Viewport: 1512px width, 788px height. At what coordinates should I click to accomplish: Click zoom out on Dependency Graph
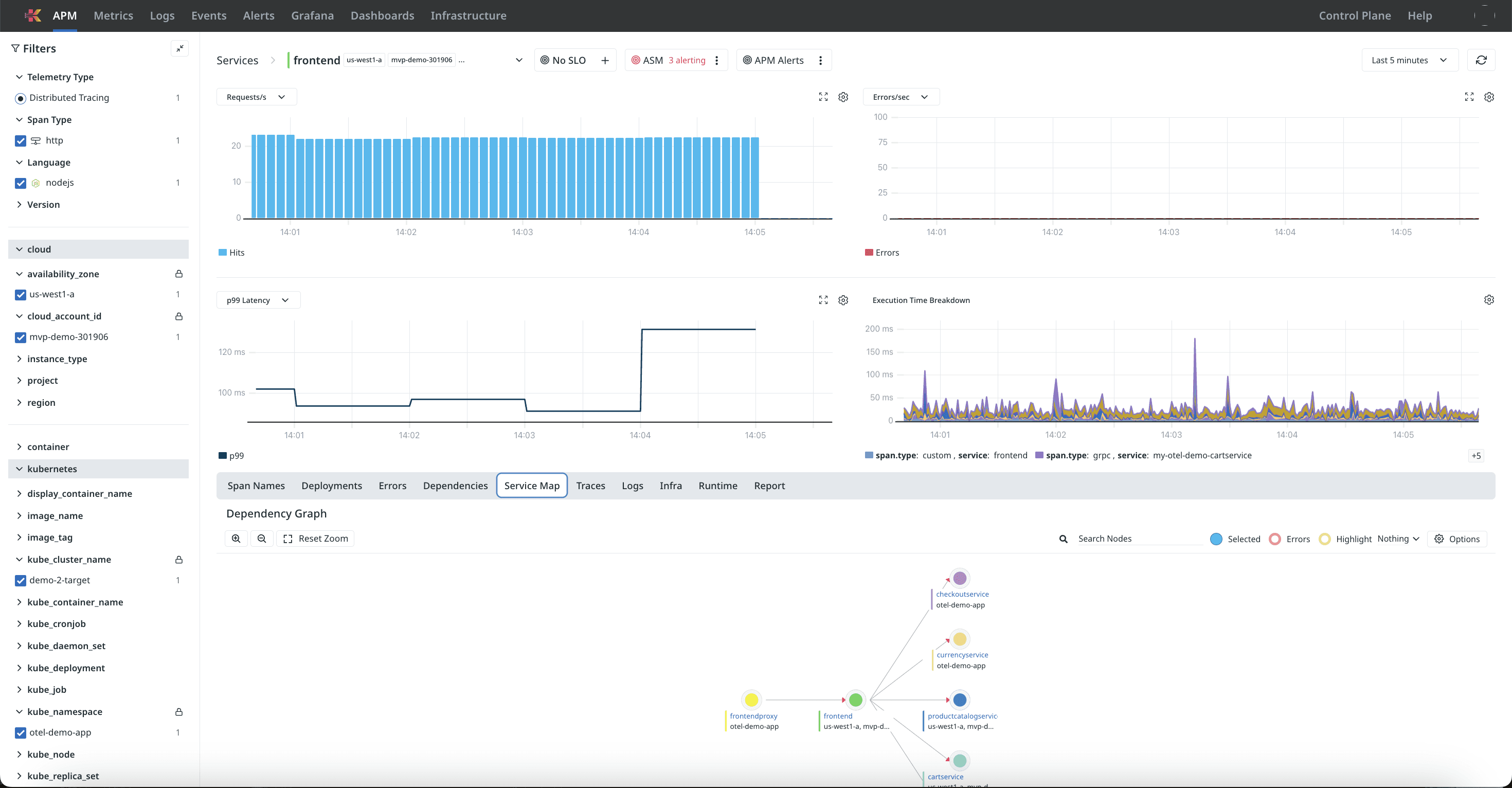[262, 539]
